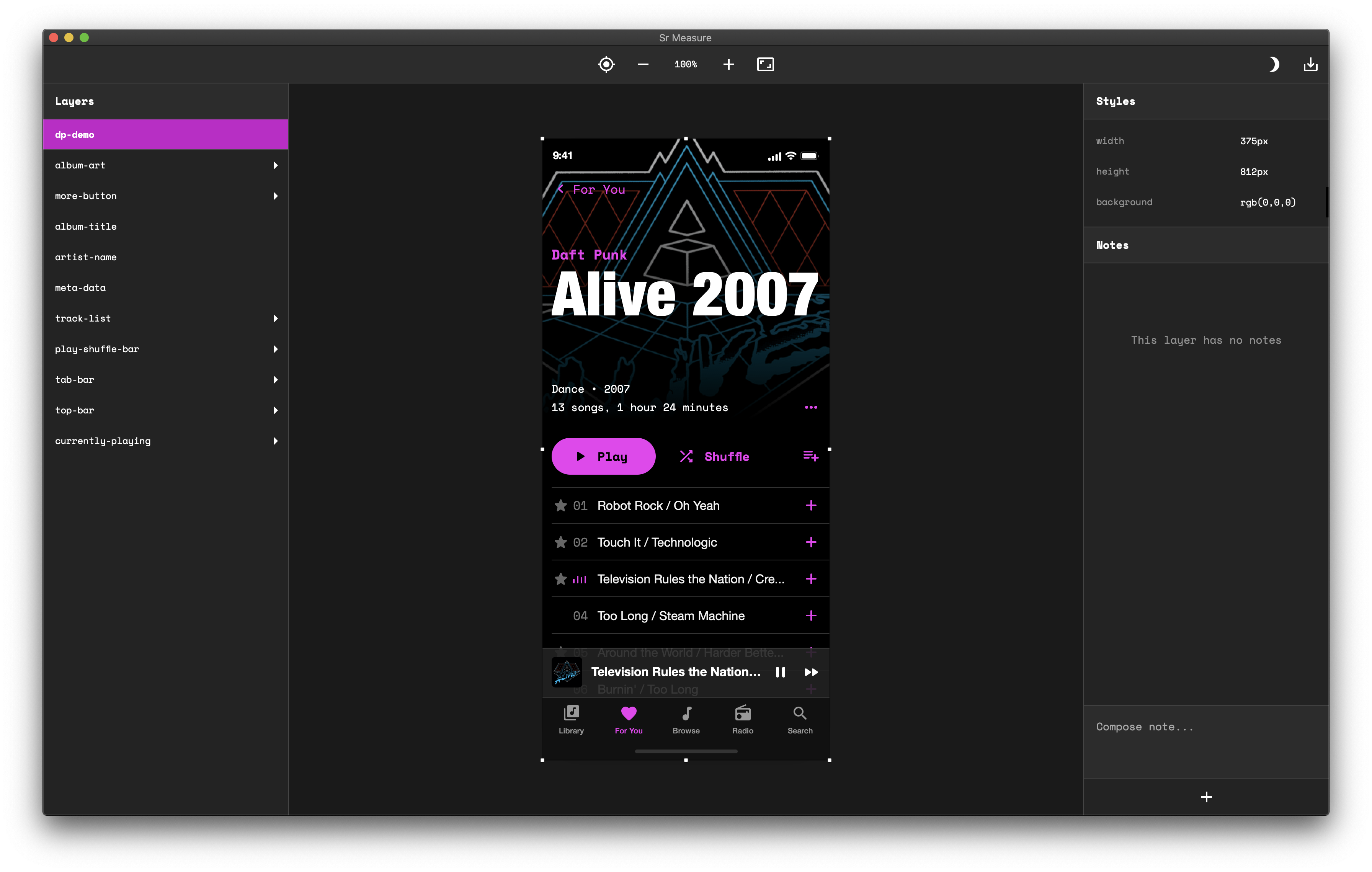Expand the album-art layer
The height and width of the screenshot is (872, 1372).
point(276,165)
